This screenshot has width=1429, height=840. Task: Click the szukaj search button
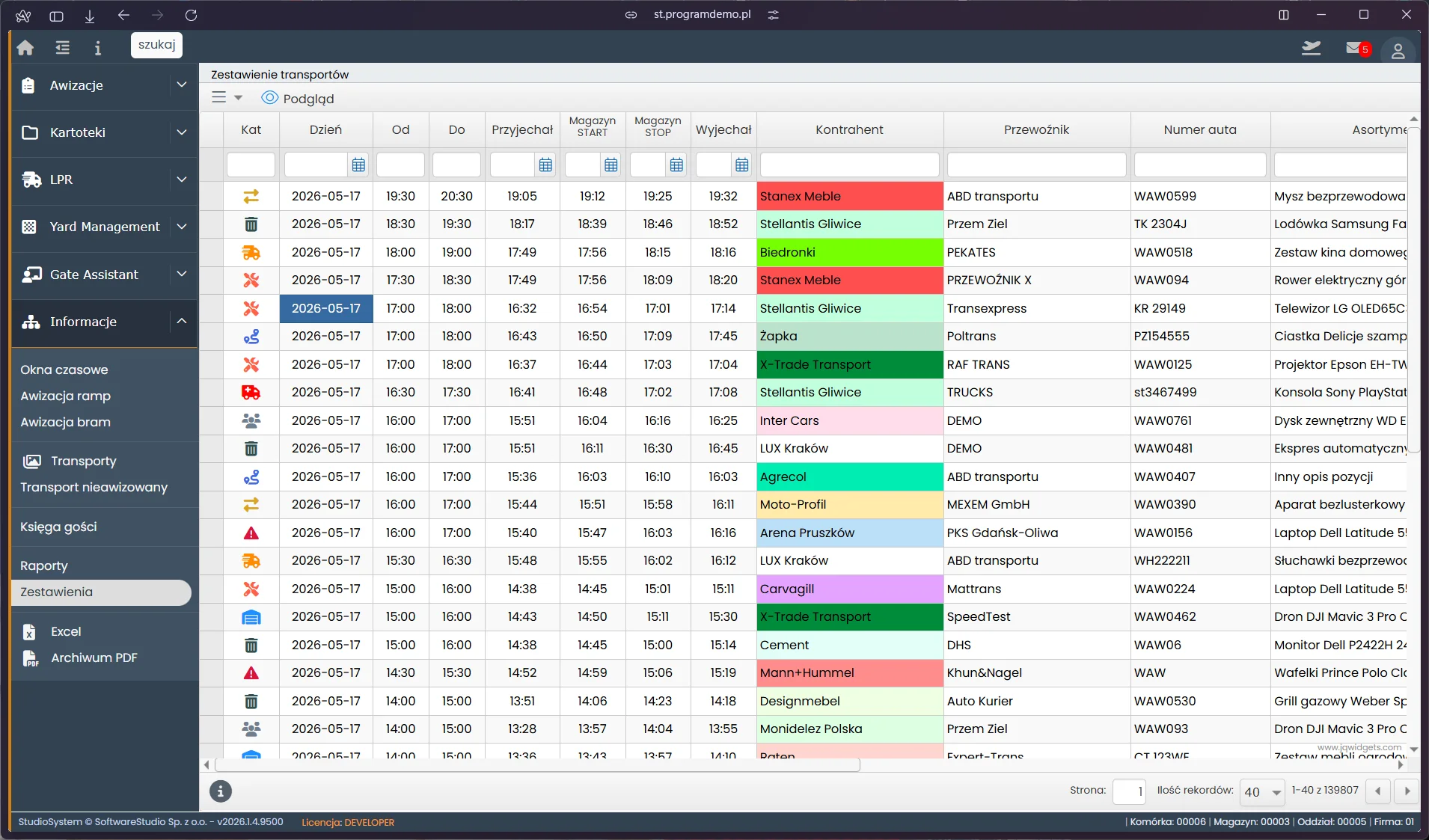click(x=156, y=45)
